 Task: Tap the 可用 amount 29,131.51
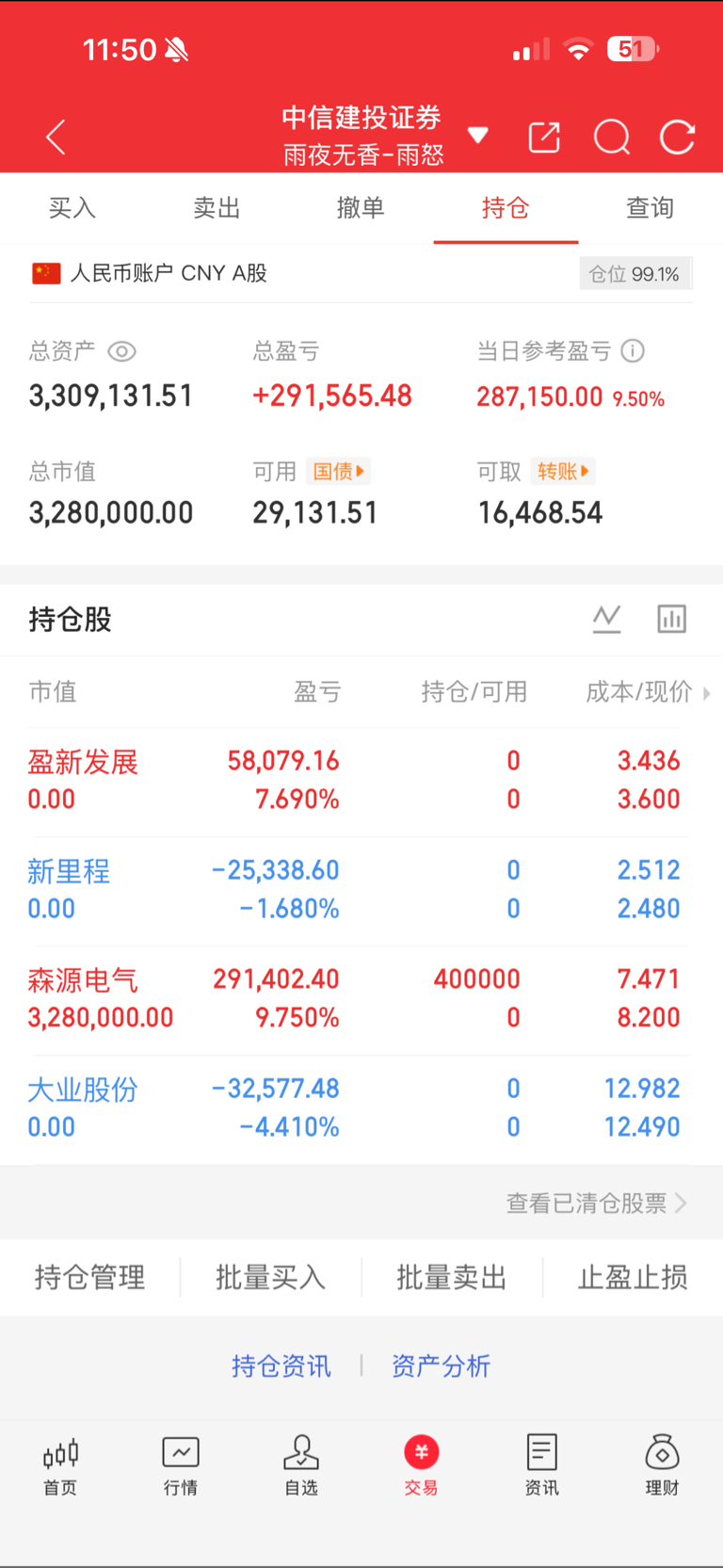(315, 513)
